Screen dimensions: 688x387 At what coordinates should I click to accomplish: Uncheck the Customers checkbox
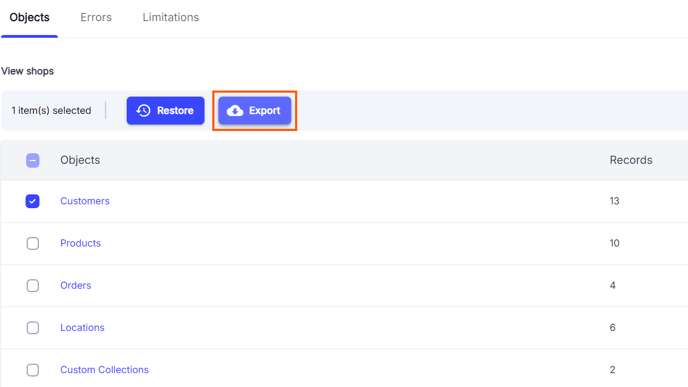[x=32, y=201]
